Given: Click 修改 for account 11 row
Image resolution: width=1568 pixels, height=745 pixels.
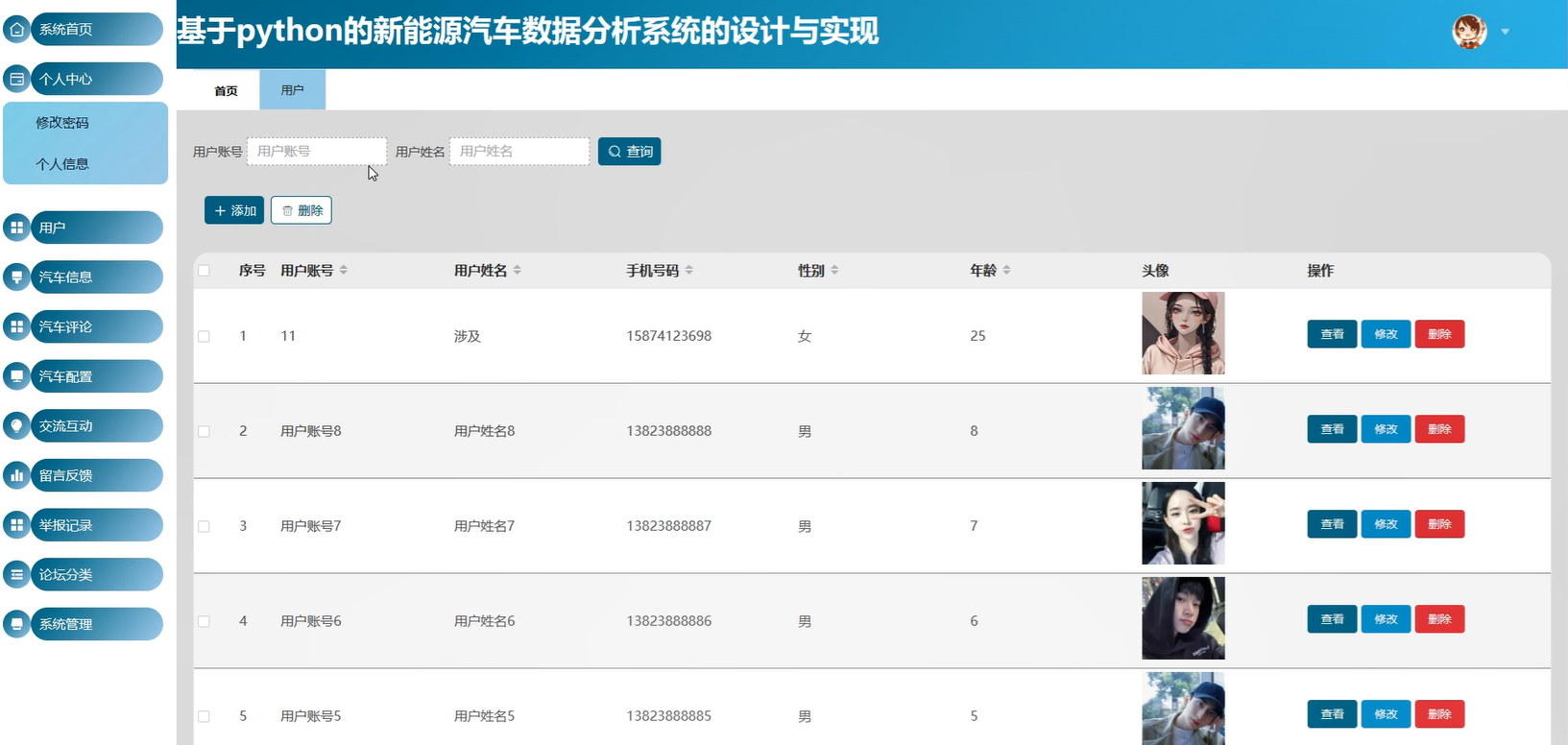Looking at the screenshot, I should [1386, 334].
